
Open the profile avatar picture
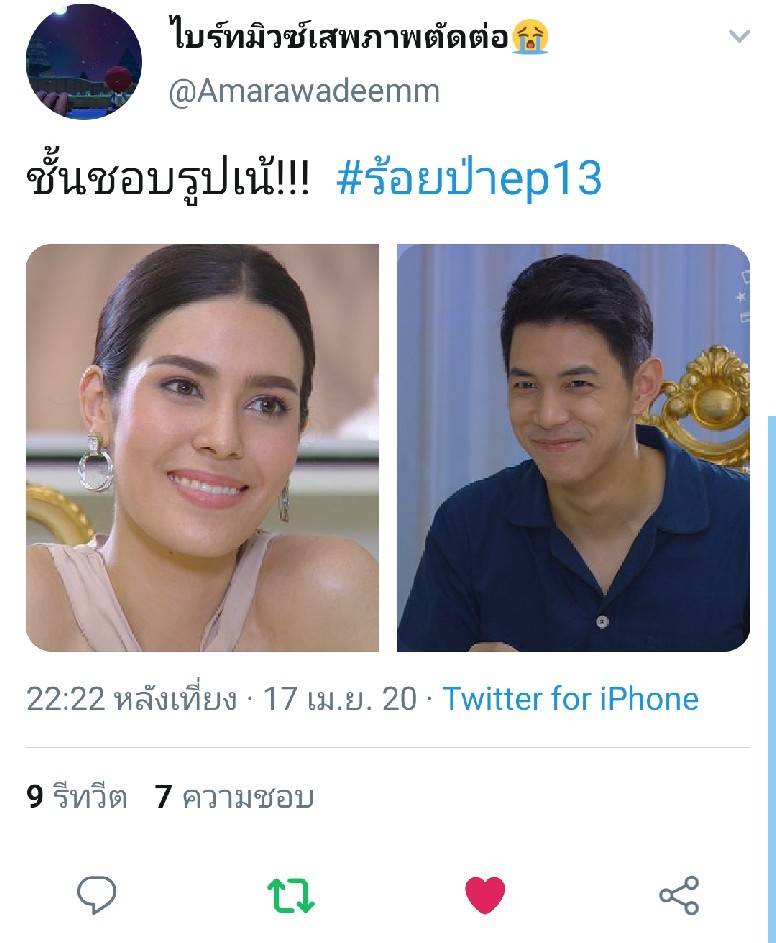coord(84,61)
